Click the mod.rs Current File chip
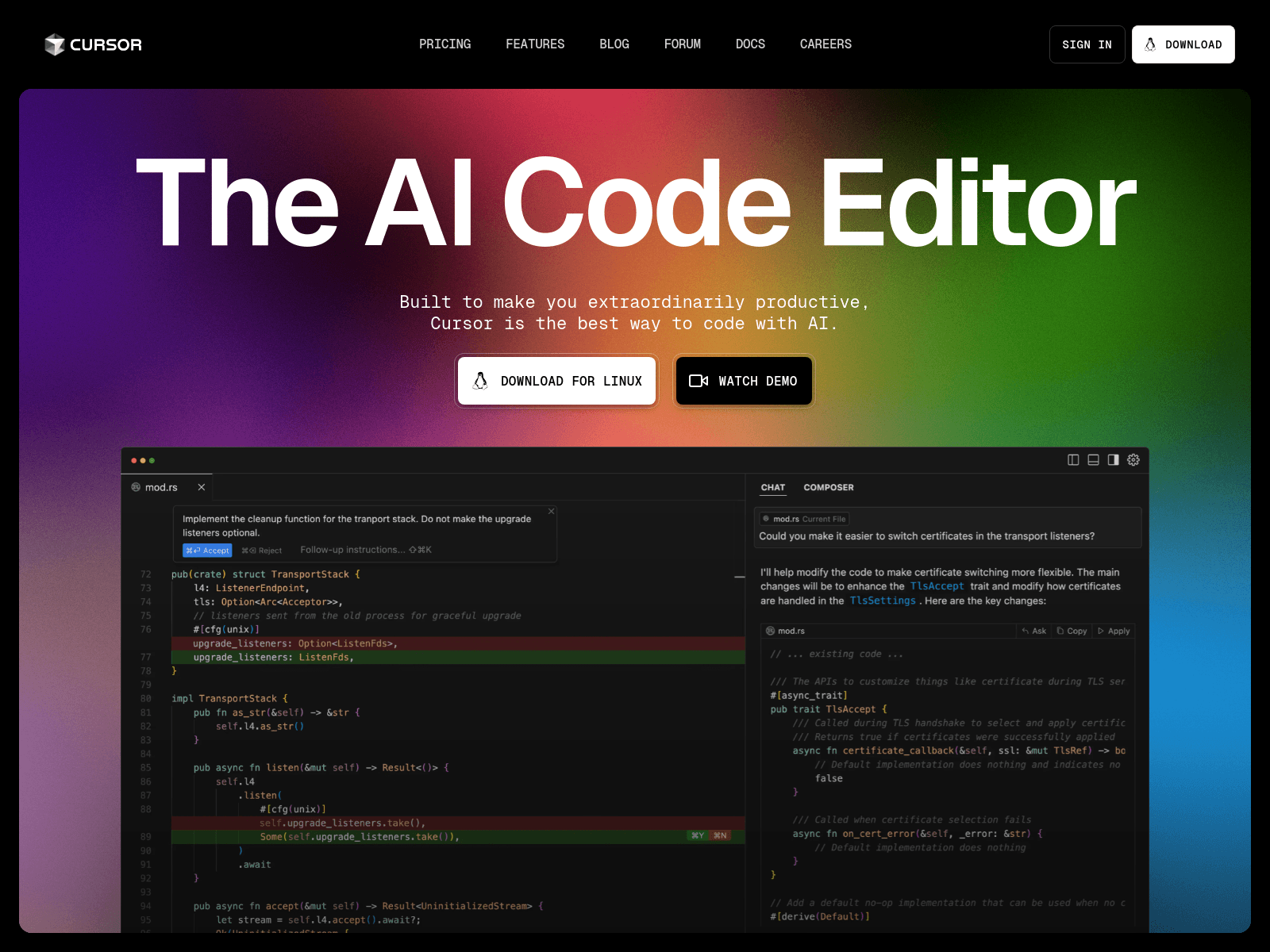Viewport: 1270px width, 952px height. point(804,519)
